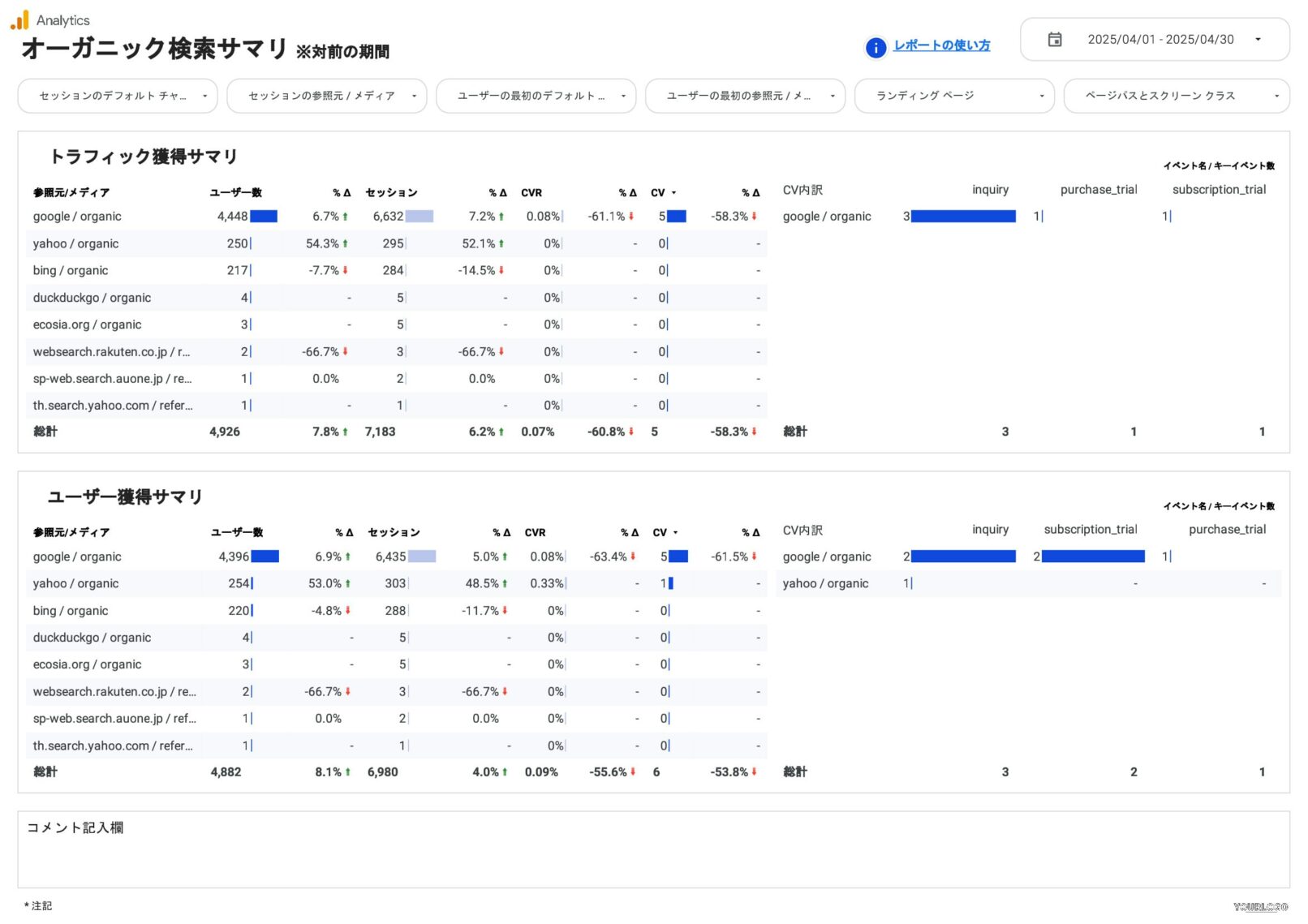Click the red down arrow next to -61.1% CVR
The image size is (1308, 924).
631,217
